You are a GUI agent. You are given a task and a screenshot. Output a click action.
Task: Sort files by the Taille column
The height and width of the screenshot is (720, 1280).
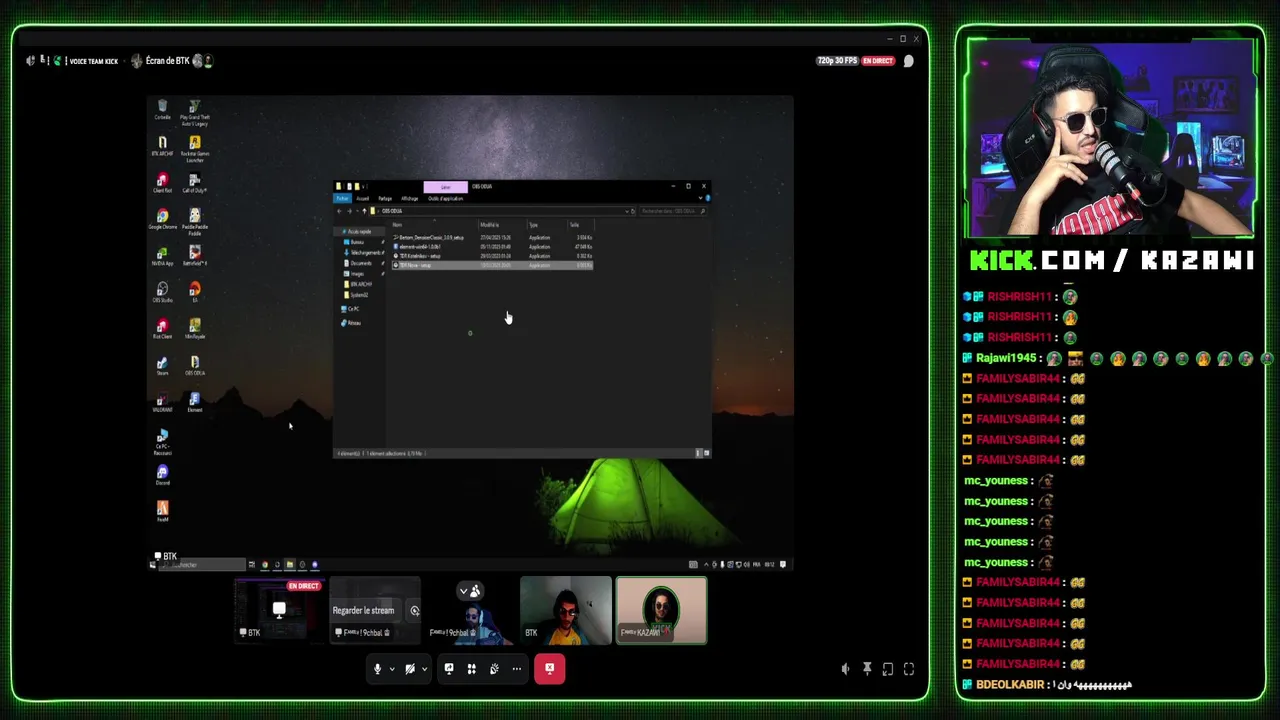pyautogui.click(x=580, y=225)
